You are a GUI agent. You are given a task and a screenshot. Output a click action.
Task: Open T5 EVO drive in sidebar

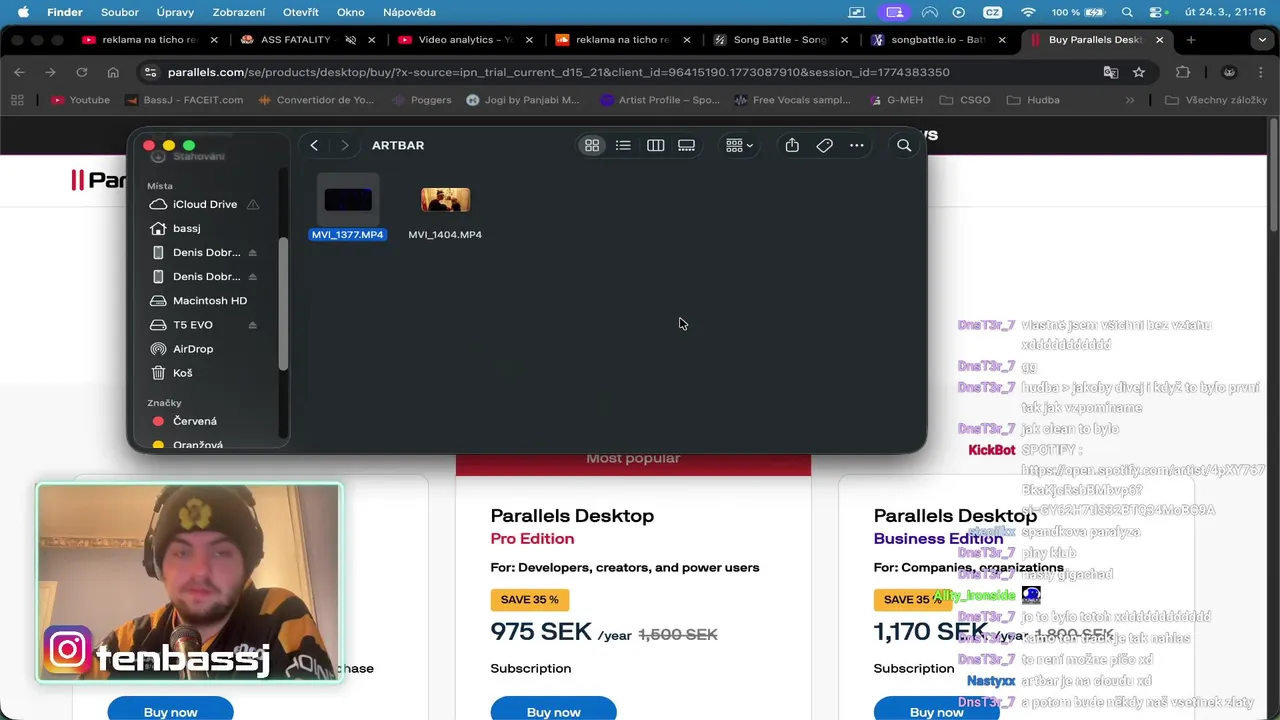tap(192, 325)
